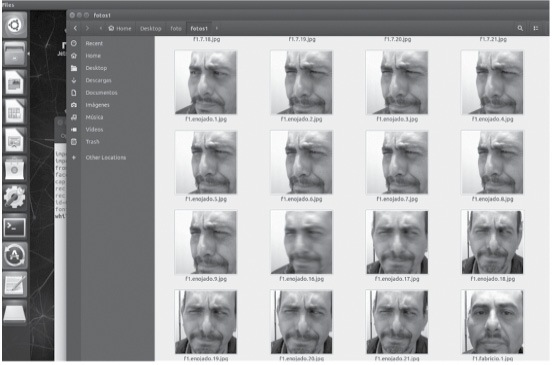The height and width of the screenshot is (365, 557).
Task: Click file name label f1.7.18.jpg
Action: click(x=206, y=39)
